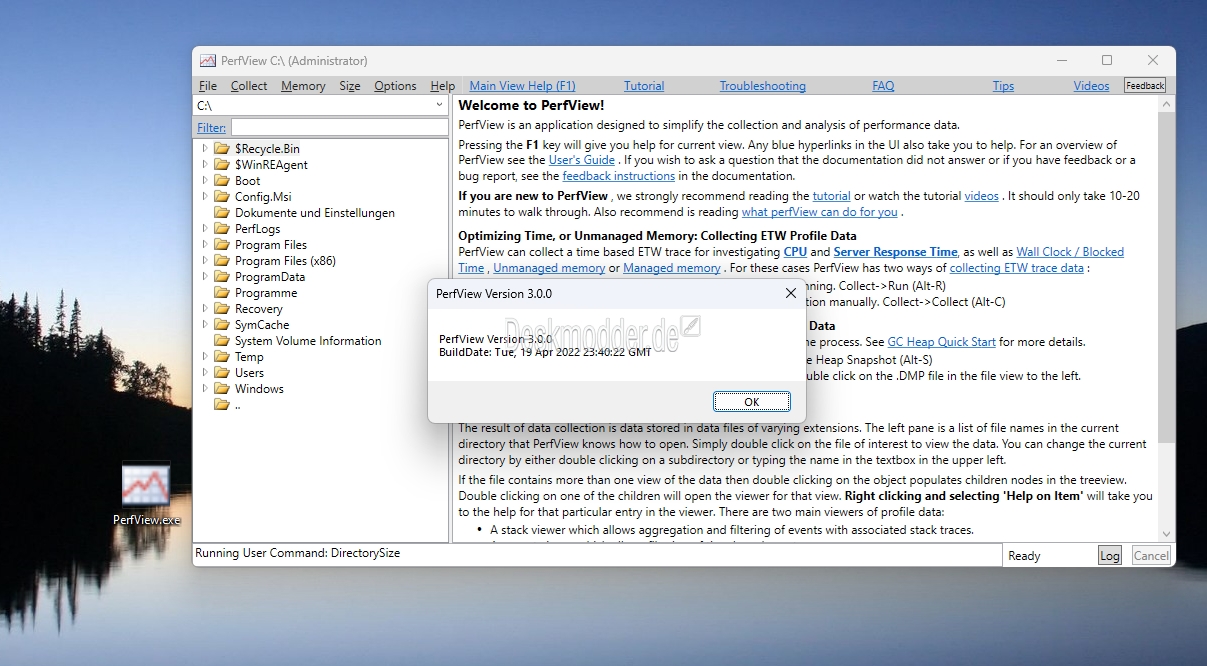Image resolution: width=1207 pixels, height=666 pixels.
Task: Expand the $WinREAgent tree node
Action: tap(205, 165)
